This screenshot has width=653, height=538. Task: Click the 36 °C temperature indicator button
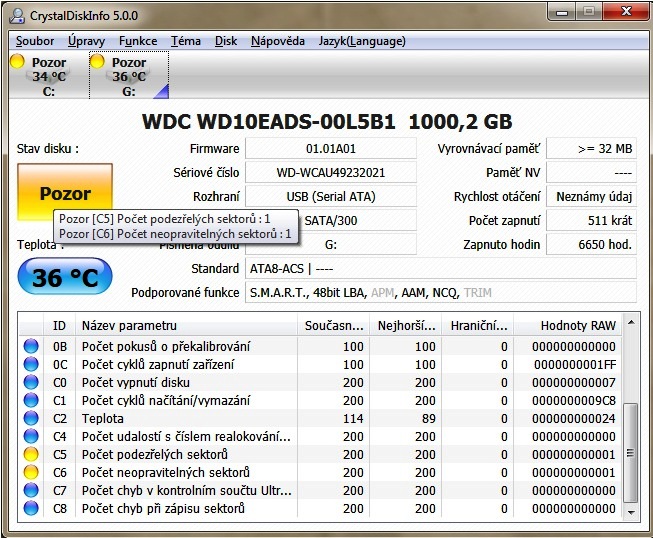[65, 277]
